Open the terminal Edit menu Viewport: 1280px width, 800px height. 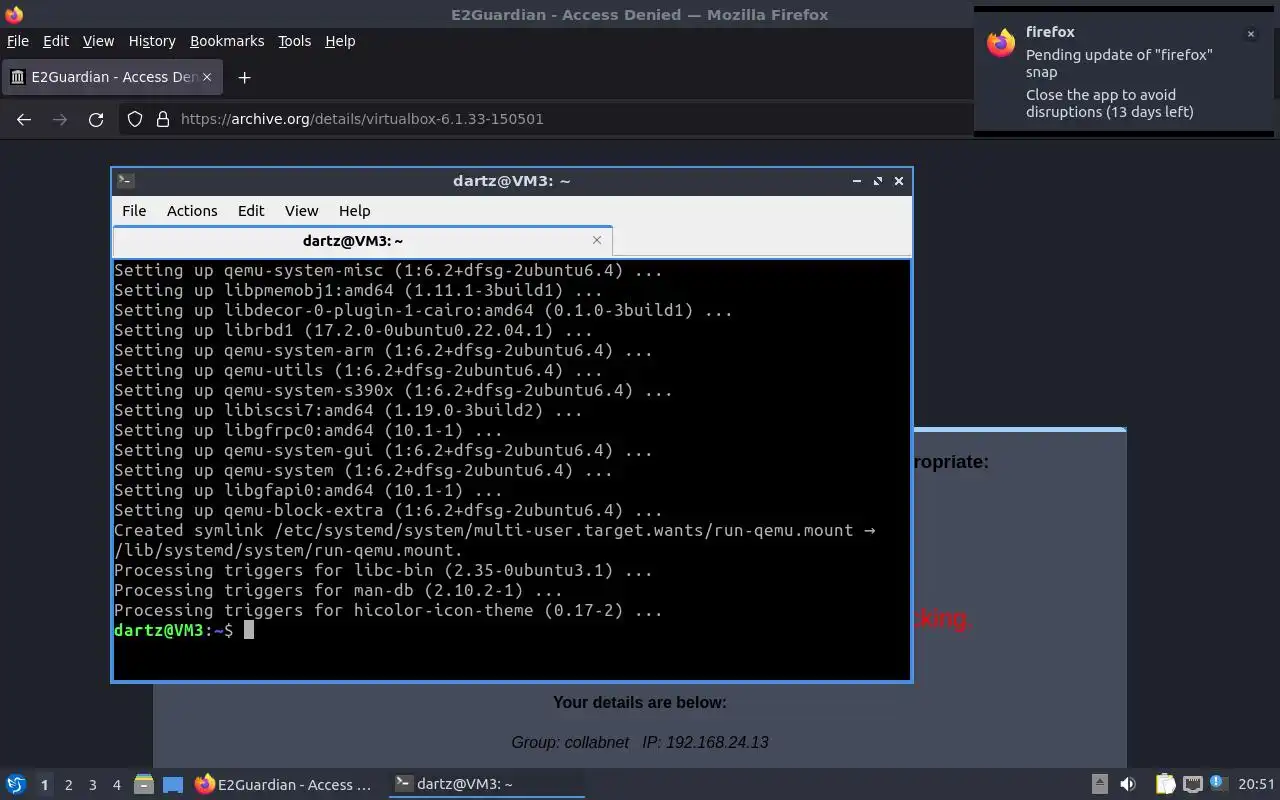click(251, 211)
